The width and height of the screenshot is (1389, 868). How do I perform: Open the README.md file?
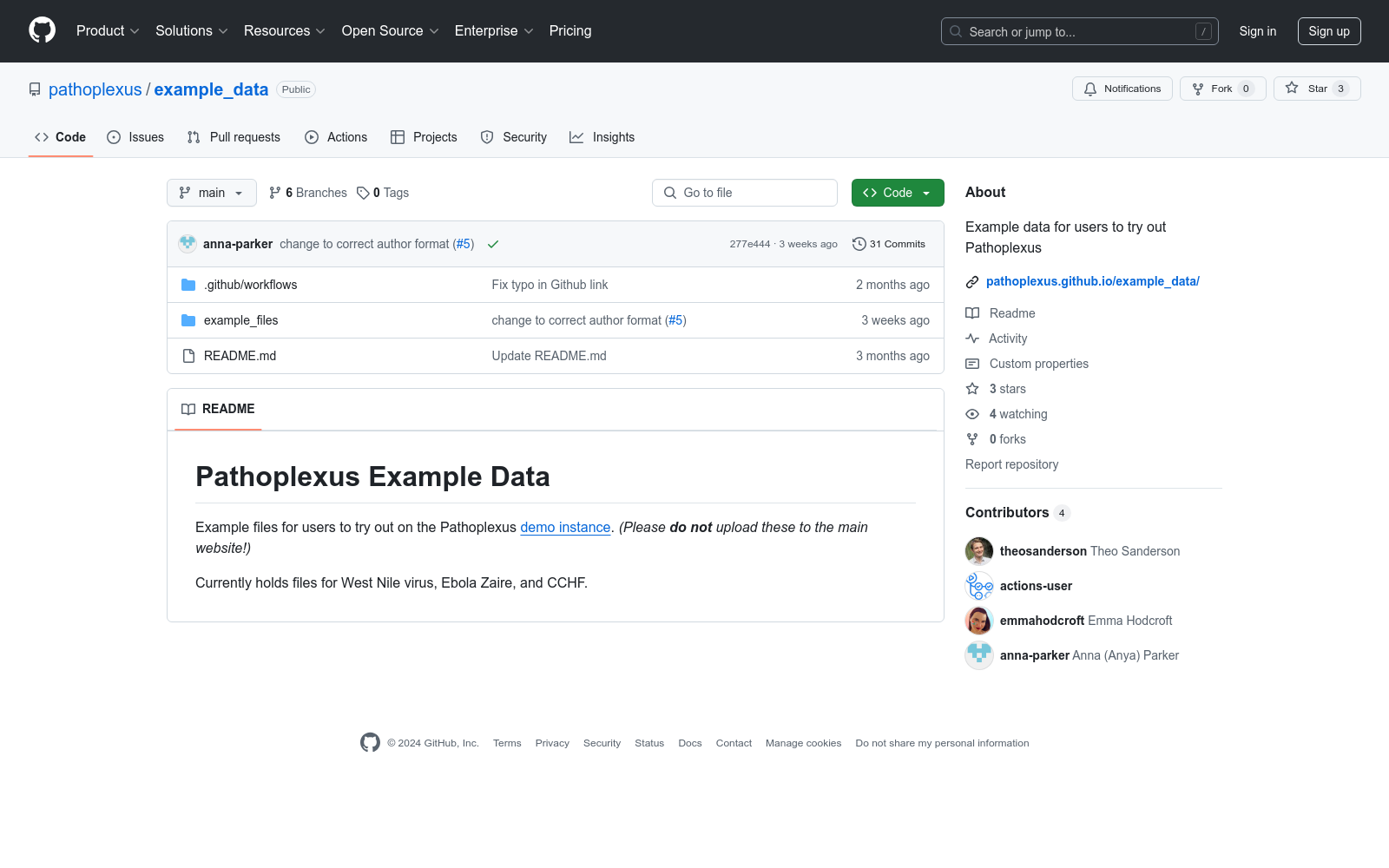[240, 356]
